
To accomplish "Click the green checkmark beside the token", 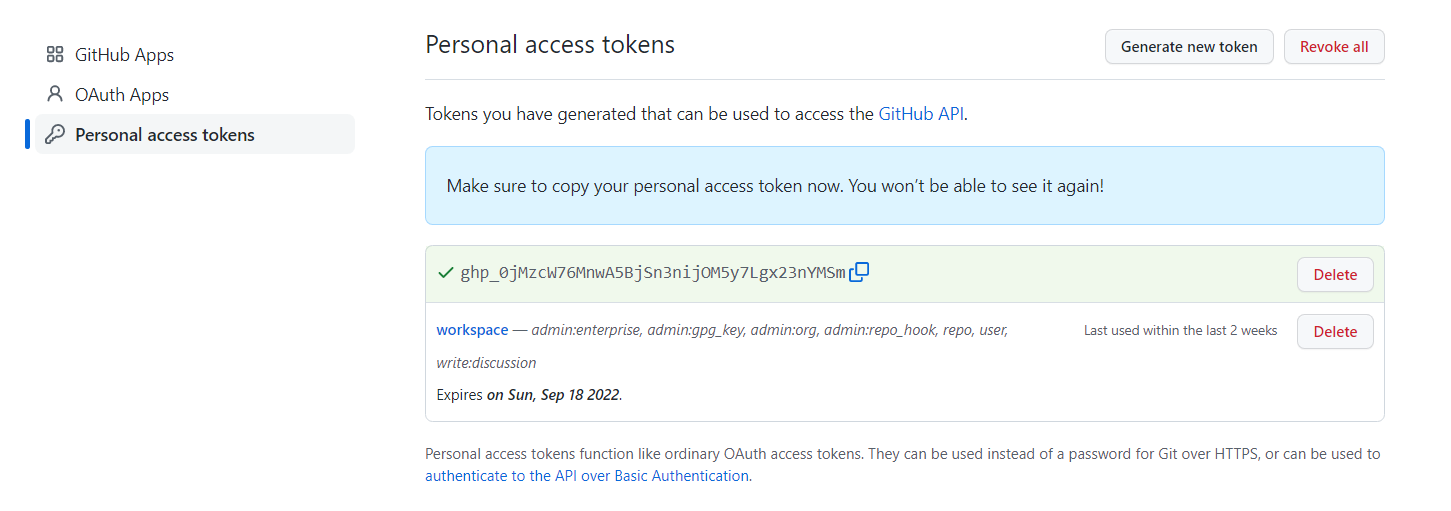I will click(446, 273).
